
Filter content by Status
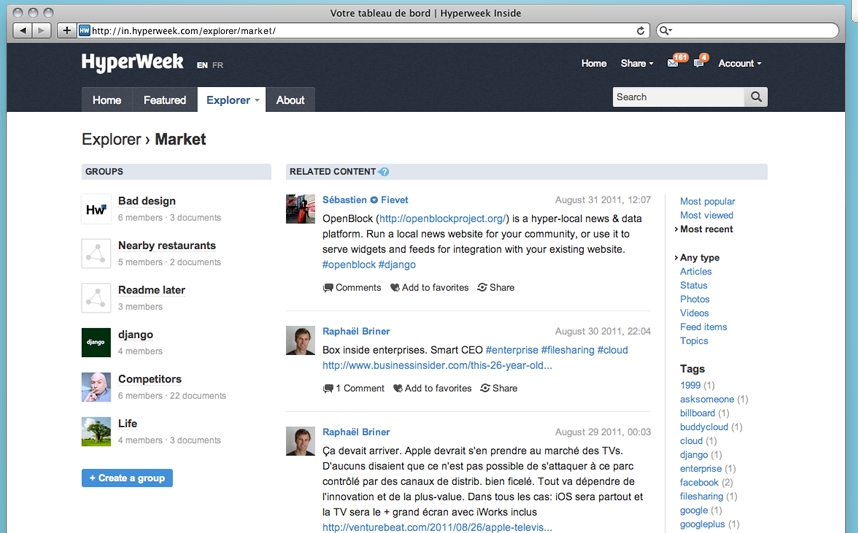(694, 286)
